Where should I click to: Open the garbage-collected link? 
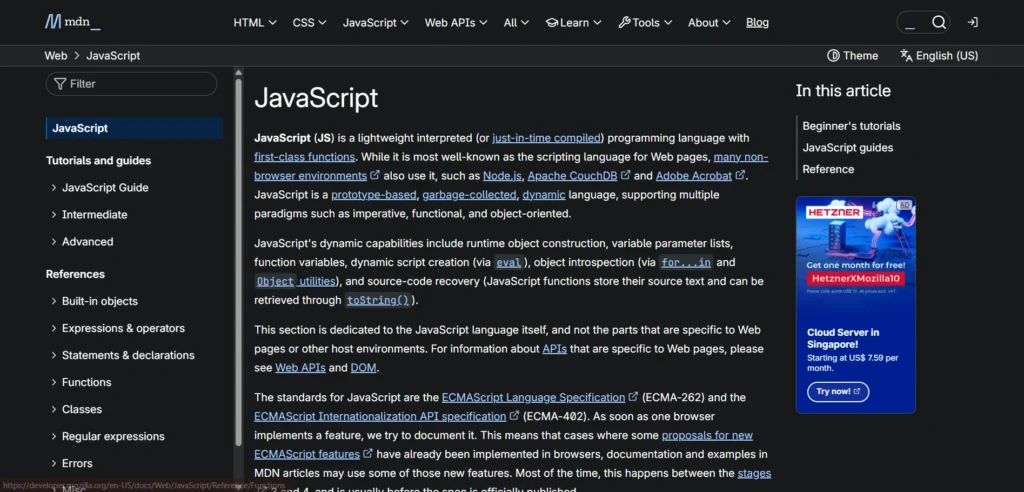[x=470, y=195]
